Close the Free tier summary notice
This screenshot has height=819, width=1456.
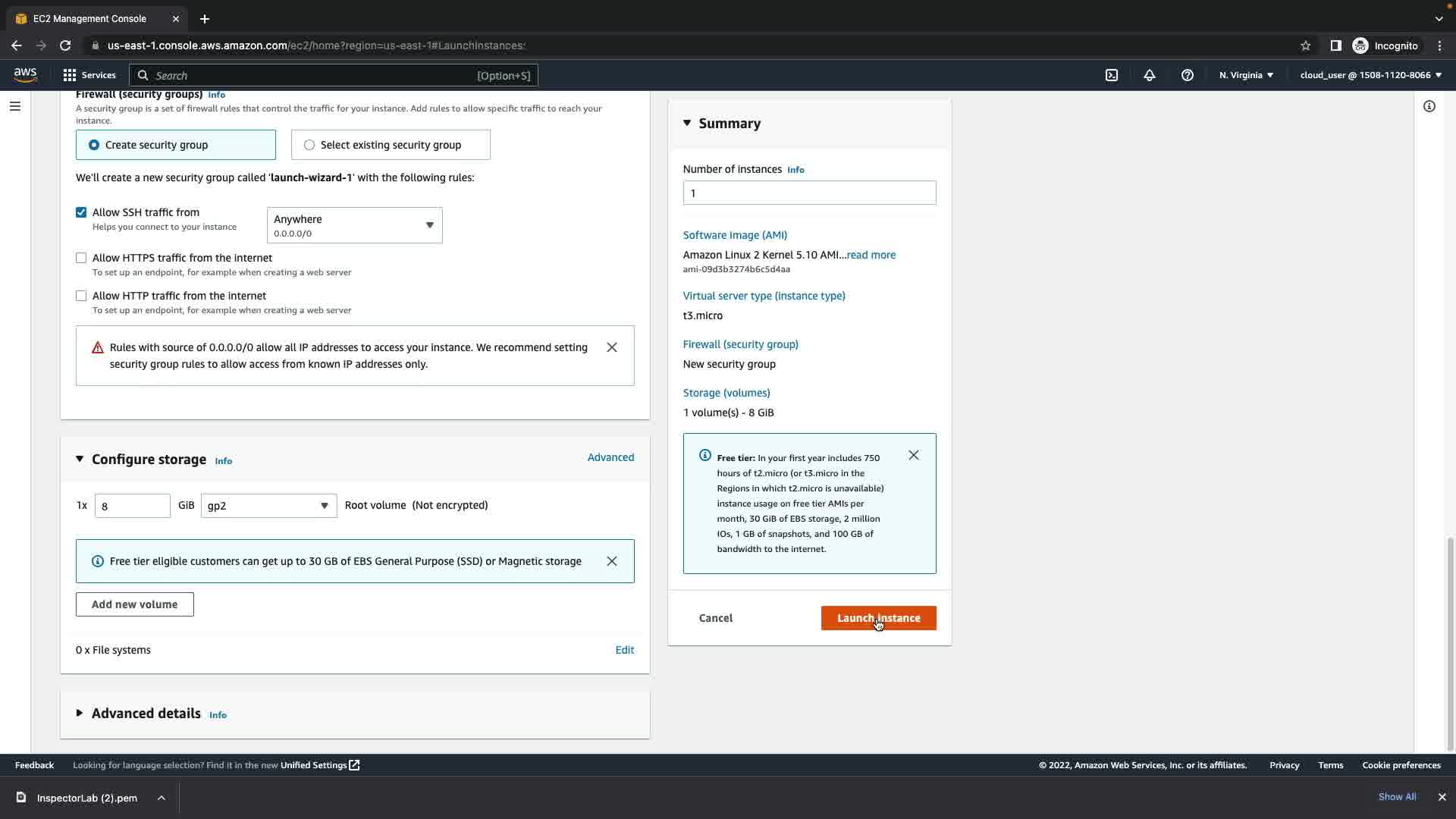tap(914, 455)
